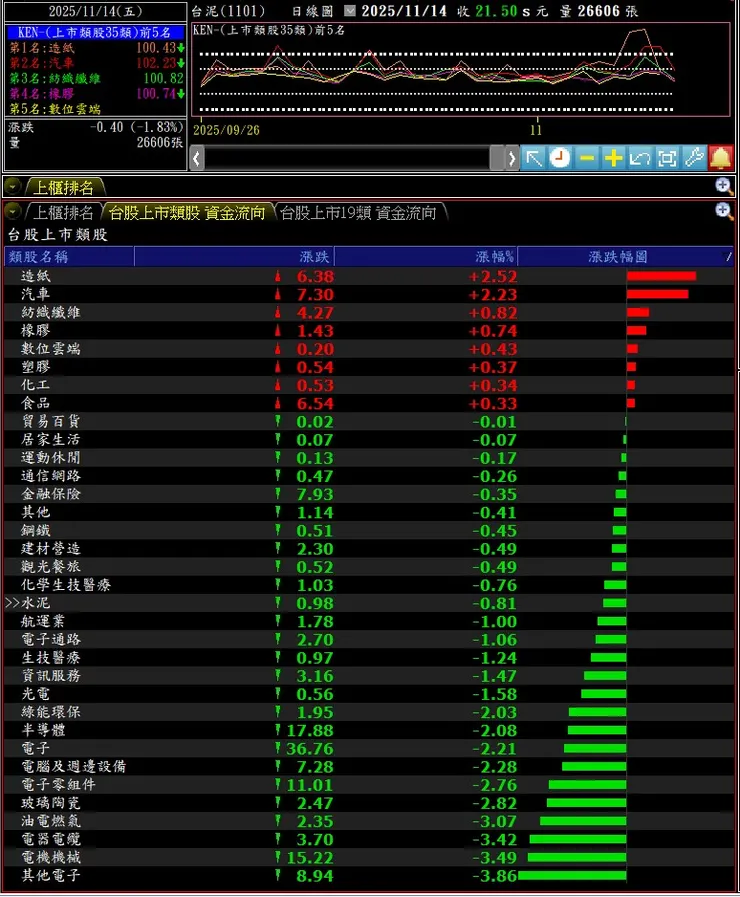Click green bar of 電器電纜 in 漲跌幅圖
This screenshot has width=740, height=897.
coord(578,839)
